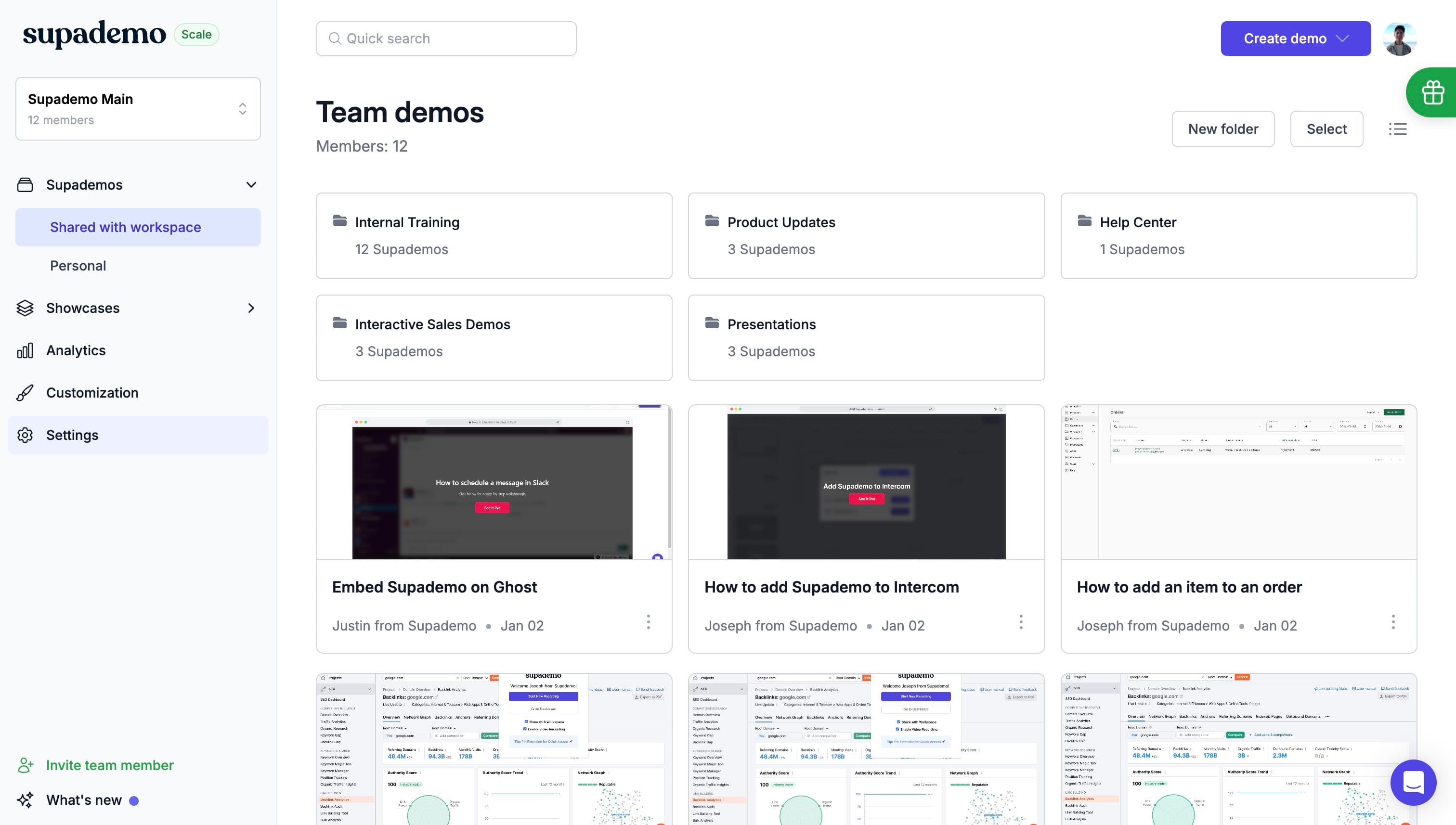Open options for How to add Supademo to Intercom
Screen dimensions: 1456x825
1021,622
